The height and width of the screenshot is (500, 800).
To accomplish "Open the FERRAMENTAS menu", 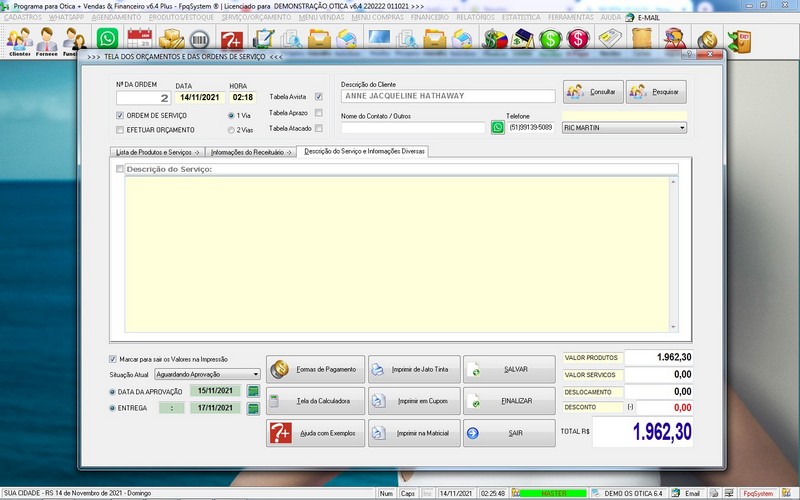I will 570,17.
